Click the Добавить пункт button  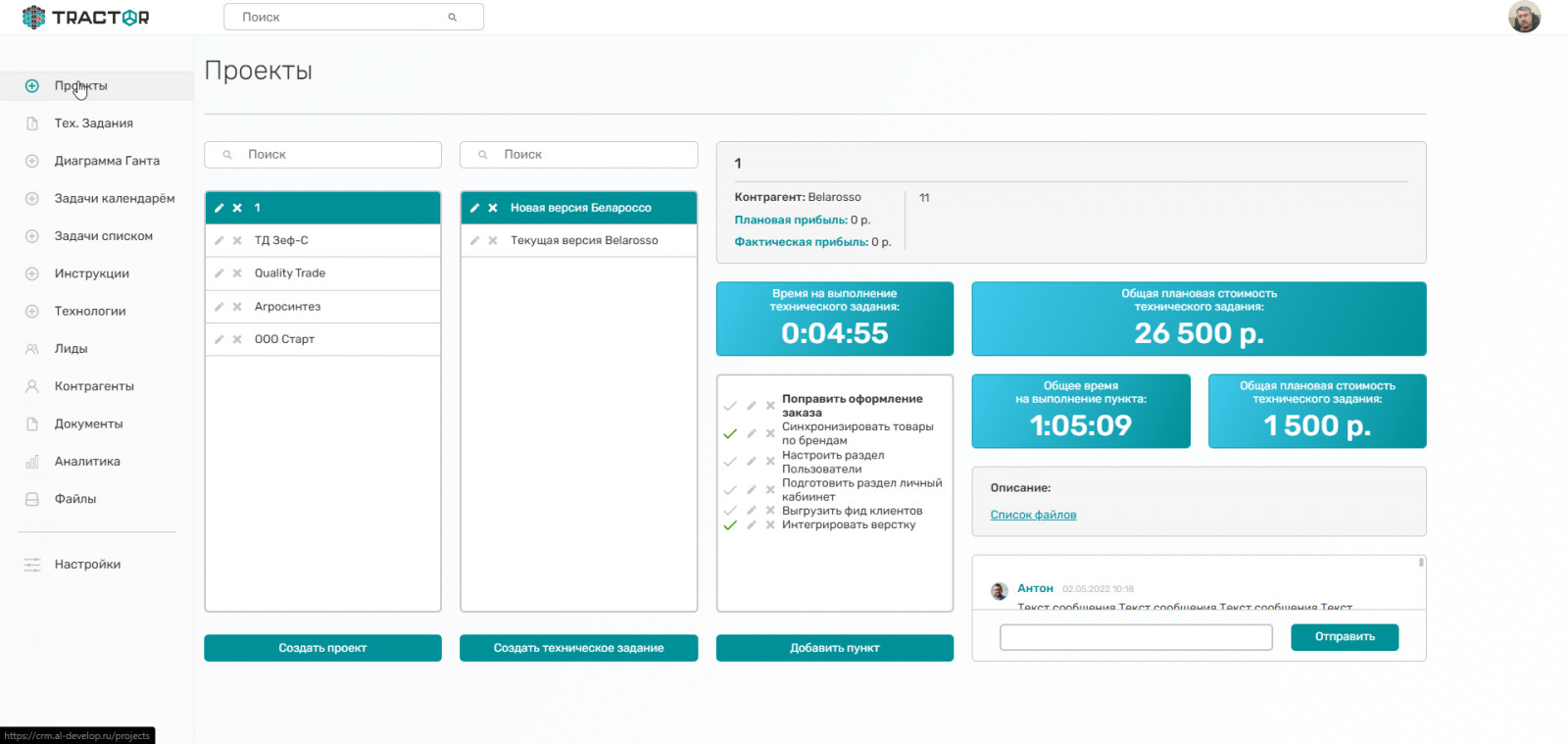[x=834, y=648]
